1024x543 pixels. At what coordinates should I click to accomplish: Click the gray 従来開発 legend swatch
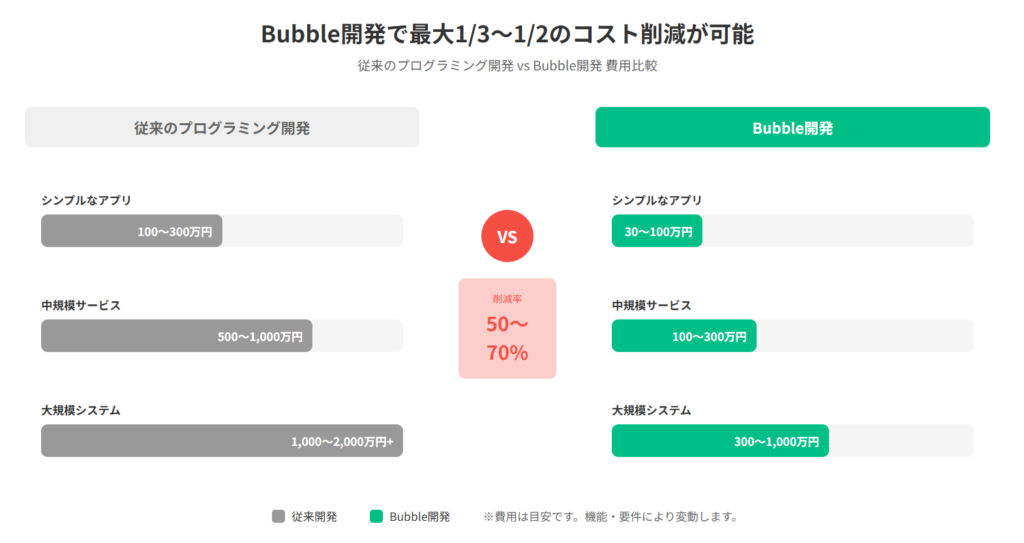pos(278,517)
